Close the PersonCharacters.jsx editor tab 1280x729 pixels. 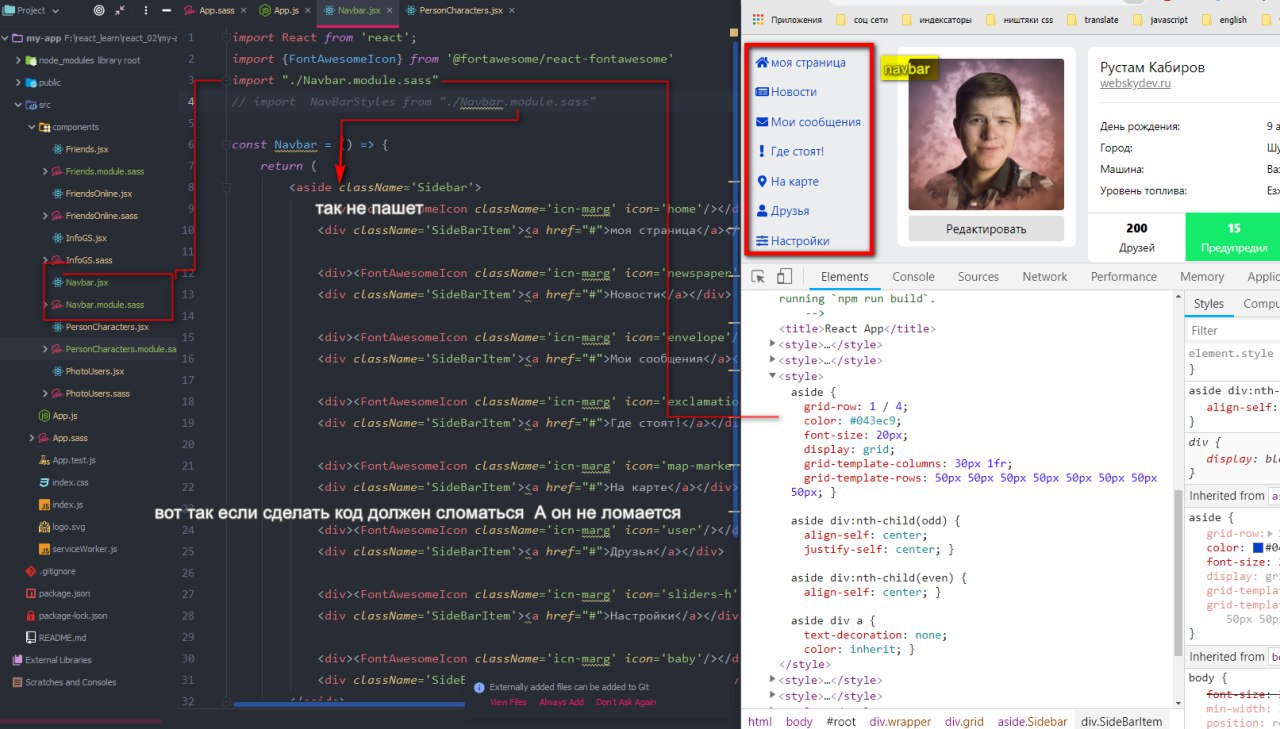coord(512,10)
